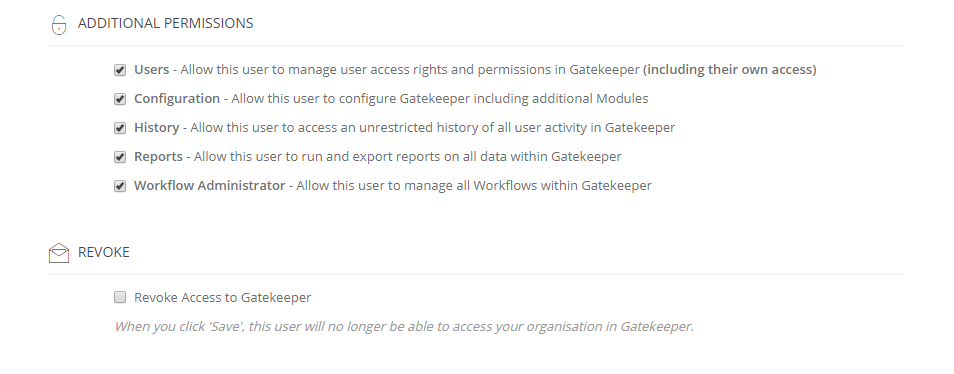954x374 pixels.
Task: Click the Additional Permissions section heading
Action: (165, 23)
